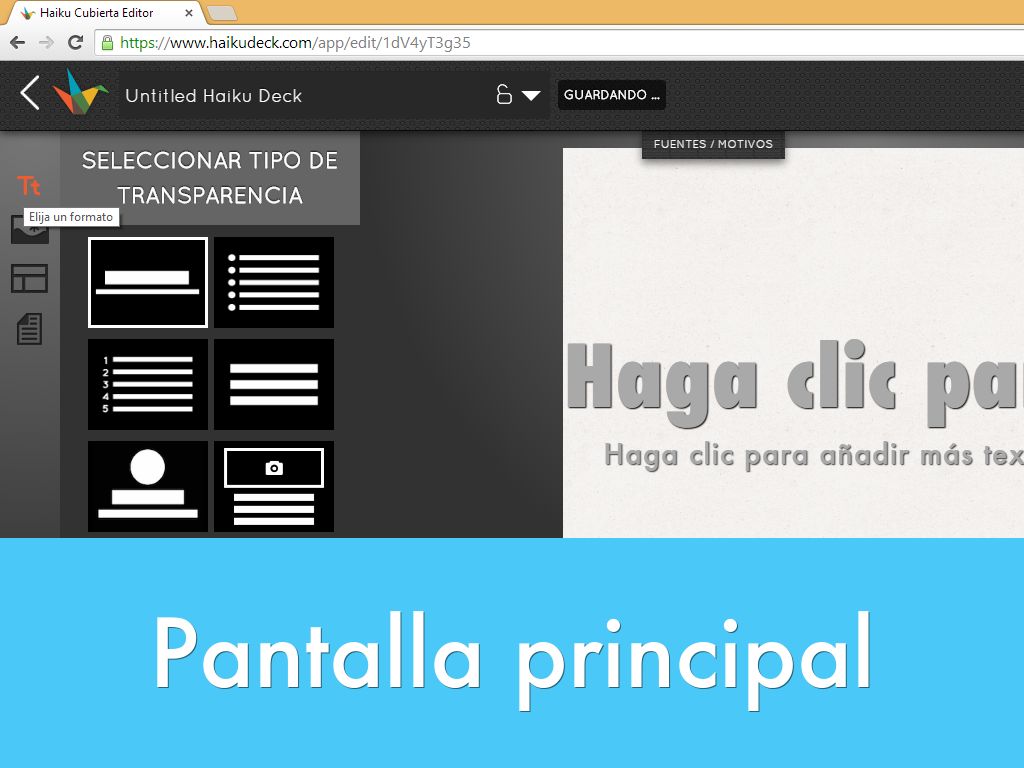Open the notes page tool in sidebar
Image resolution: width=1024 pixels, height=768 pixels.
(x=29, y=329)
